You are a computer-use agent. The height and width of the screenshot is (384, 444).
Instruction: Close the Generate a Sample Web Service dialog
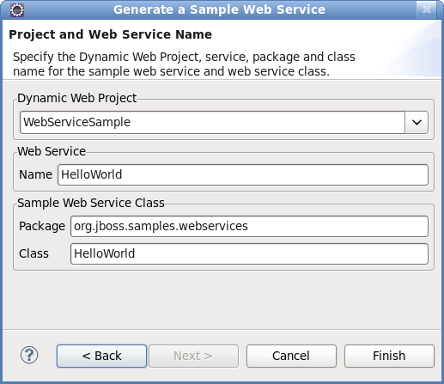tap(426, 10)
